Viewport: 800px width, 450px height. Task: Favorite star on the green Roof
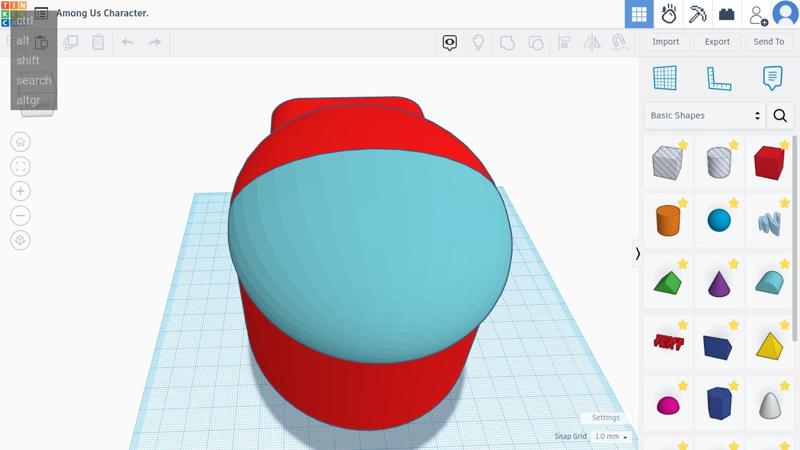coord(683,264)
